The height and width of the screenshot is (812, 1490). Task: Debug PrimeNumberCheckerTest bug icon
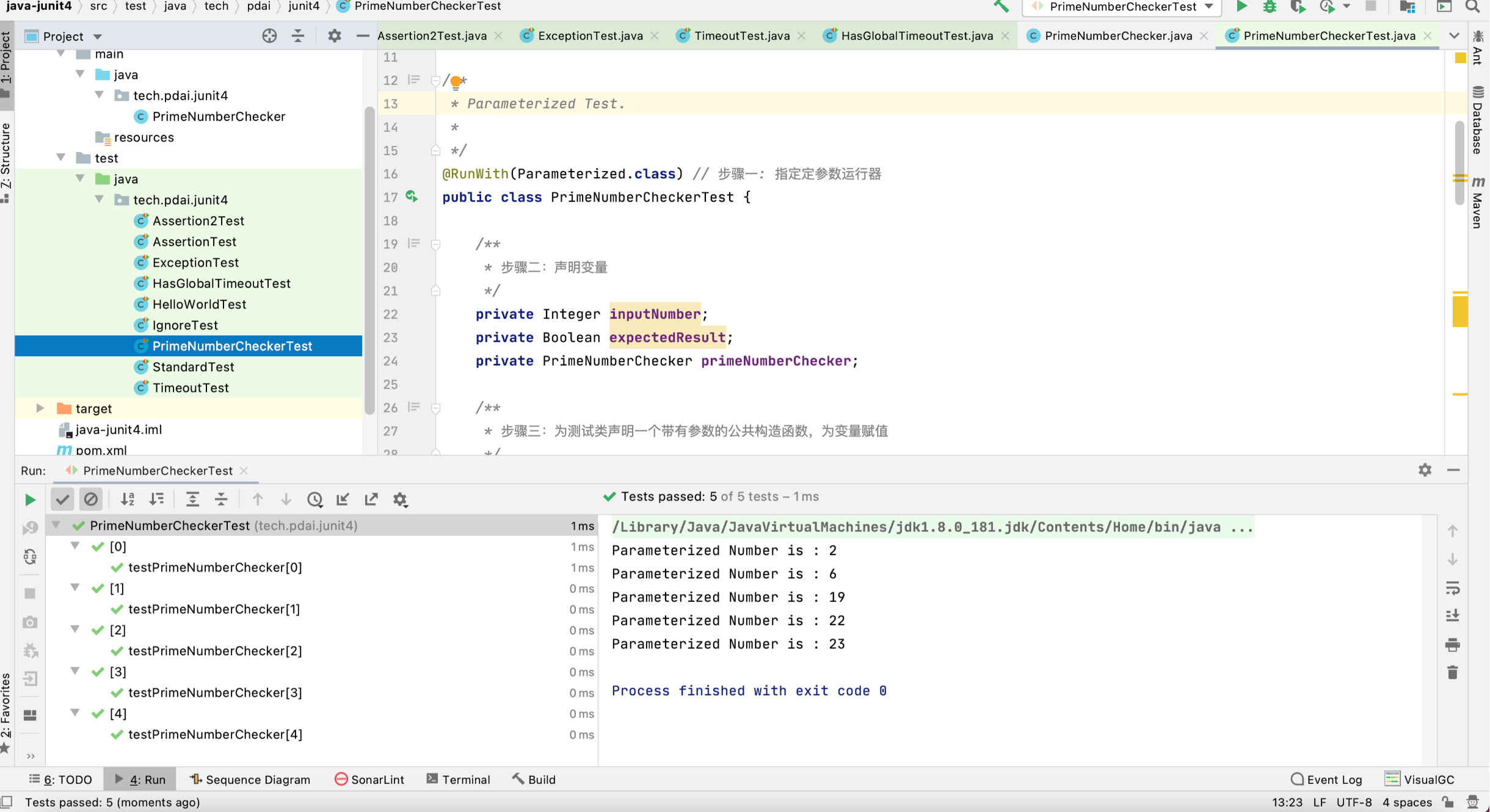1270,7
